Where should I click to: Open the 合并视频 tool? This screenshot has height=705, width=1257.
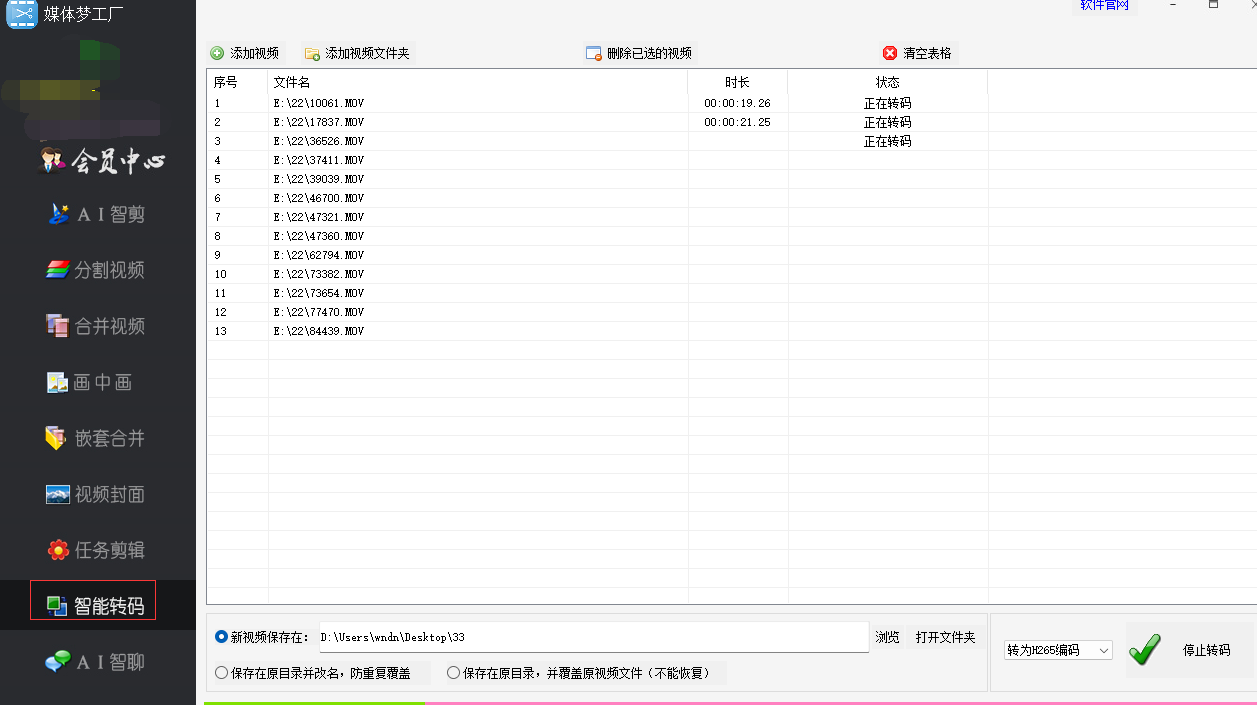click(x=97, y=326)
